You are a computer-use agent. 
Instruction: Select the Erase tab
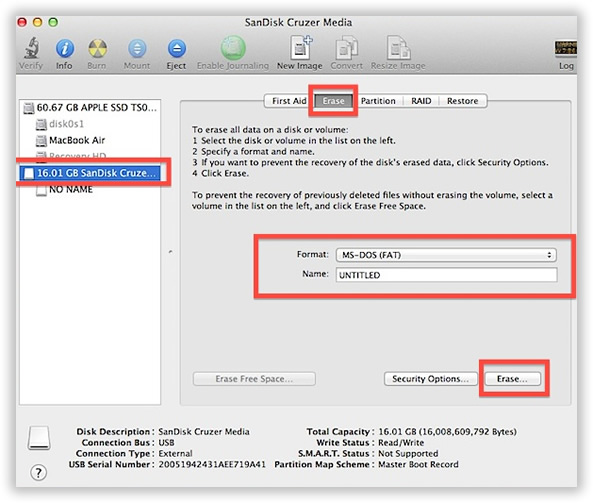pyautogui.click(x=333, y=101)
